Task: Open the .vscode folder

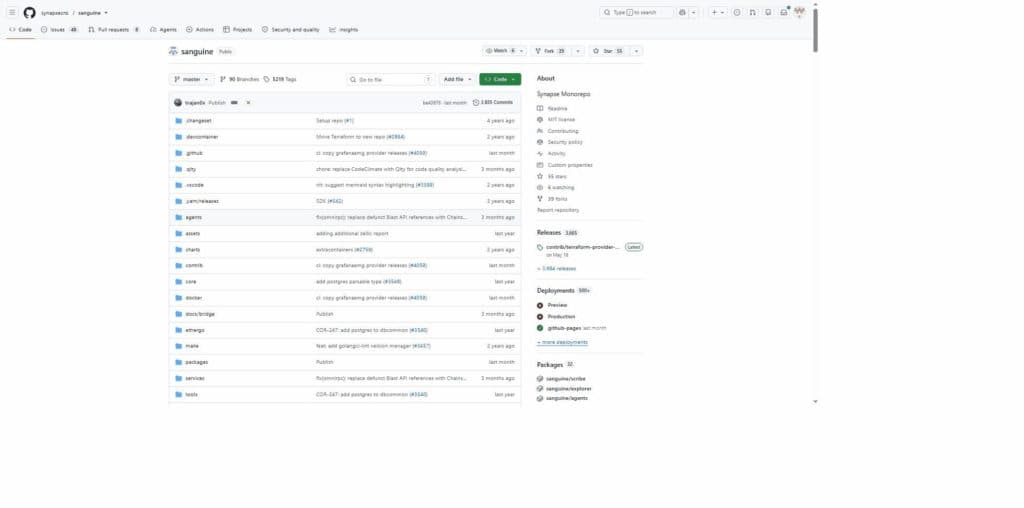Action: [195, 185]
